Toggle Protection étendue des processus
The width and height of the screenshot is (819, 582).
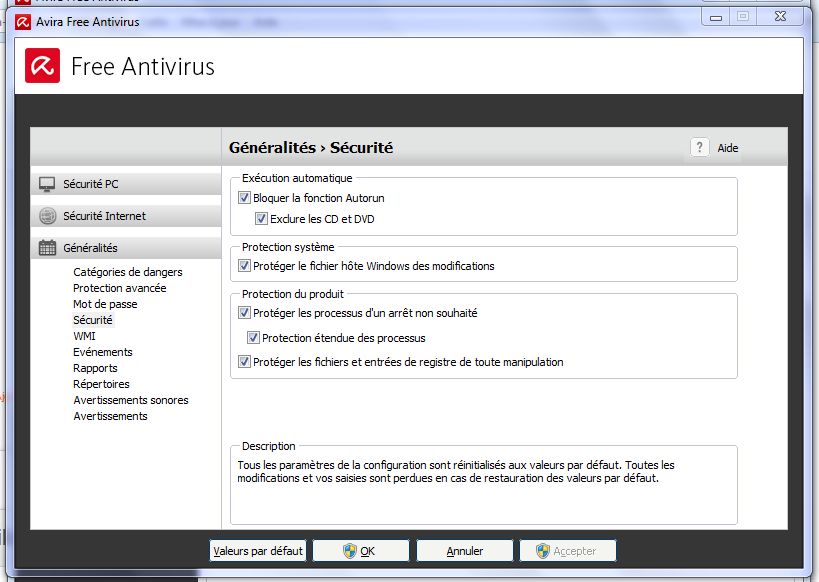[x=254, y=338]
